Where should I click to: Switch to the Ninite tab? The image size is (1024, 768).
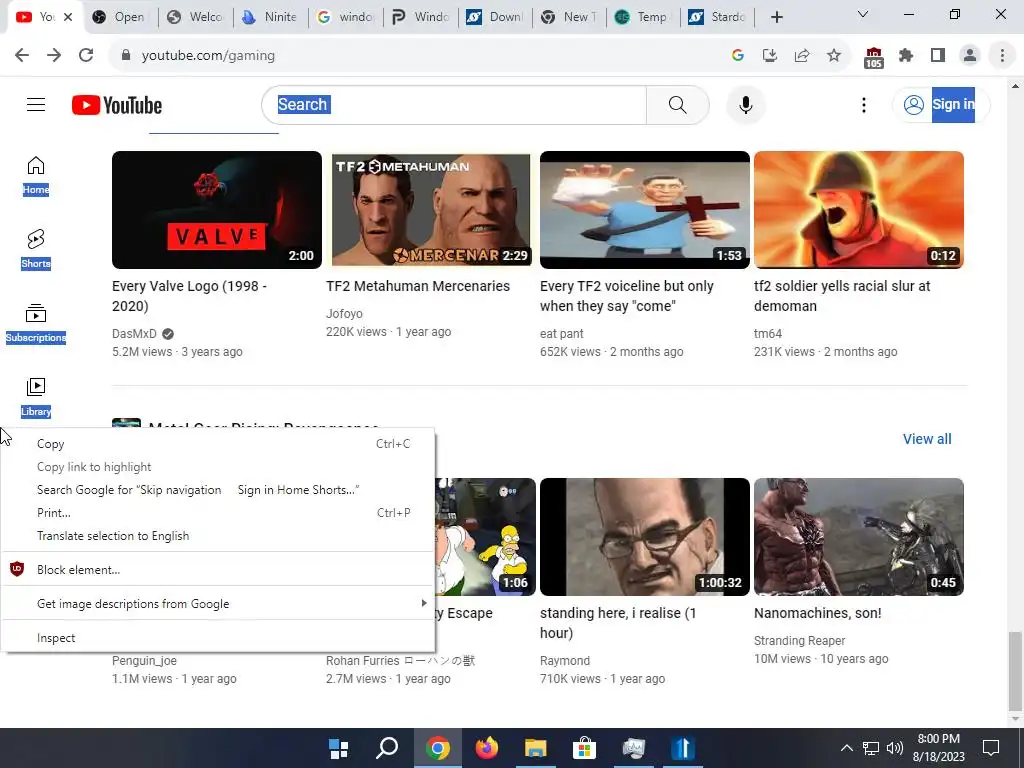[270, 17]
